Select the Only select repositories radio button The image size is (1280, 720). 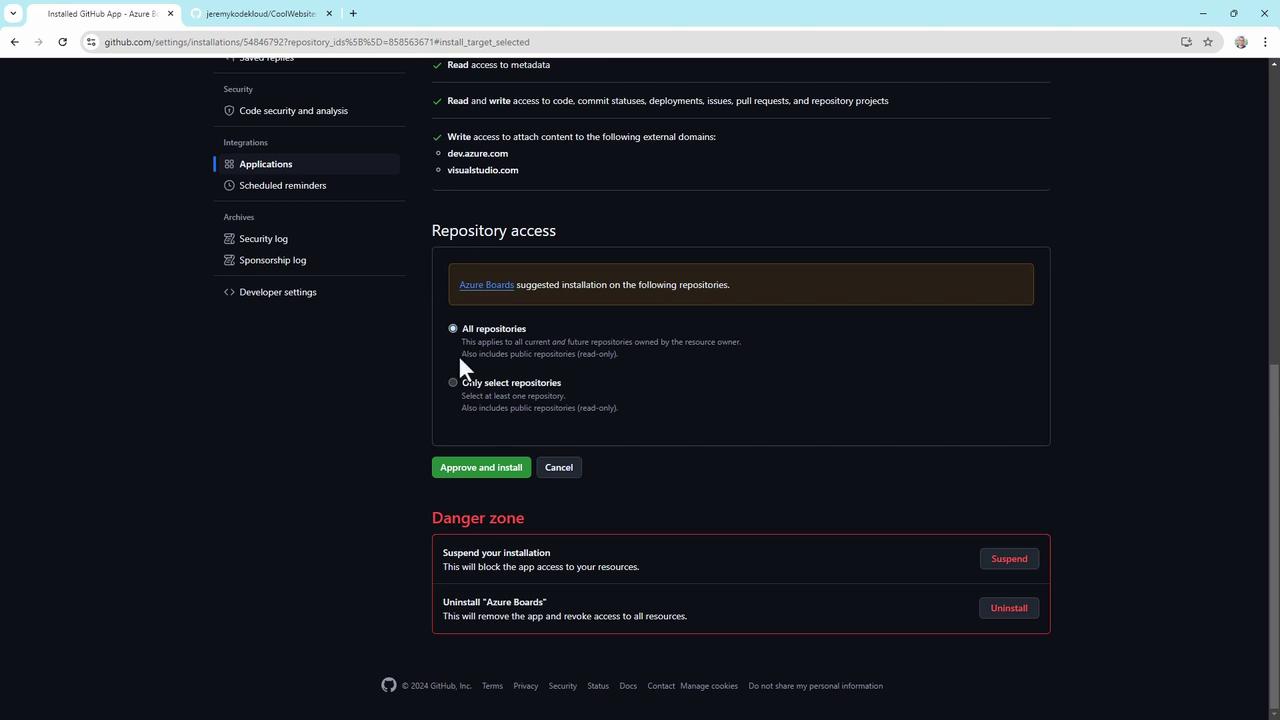pyautogui.click(x=453, y=382)
